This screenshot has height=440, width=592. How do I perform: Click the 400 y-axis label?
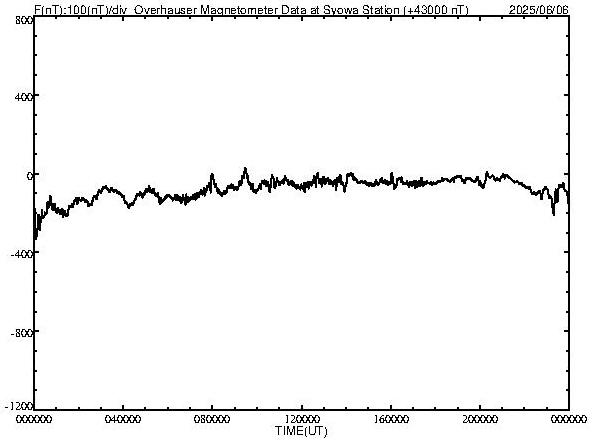[x=24, y=97]
